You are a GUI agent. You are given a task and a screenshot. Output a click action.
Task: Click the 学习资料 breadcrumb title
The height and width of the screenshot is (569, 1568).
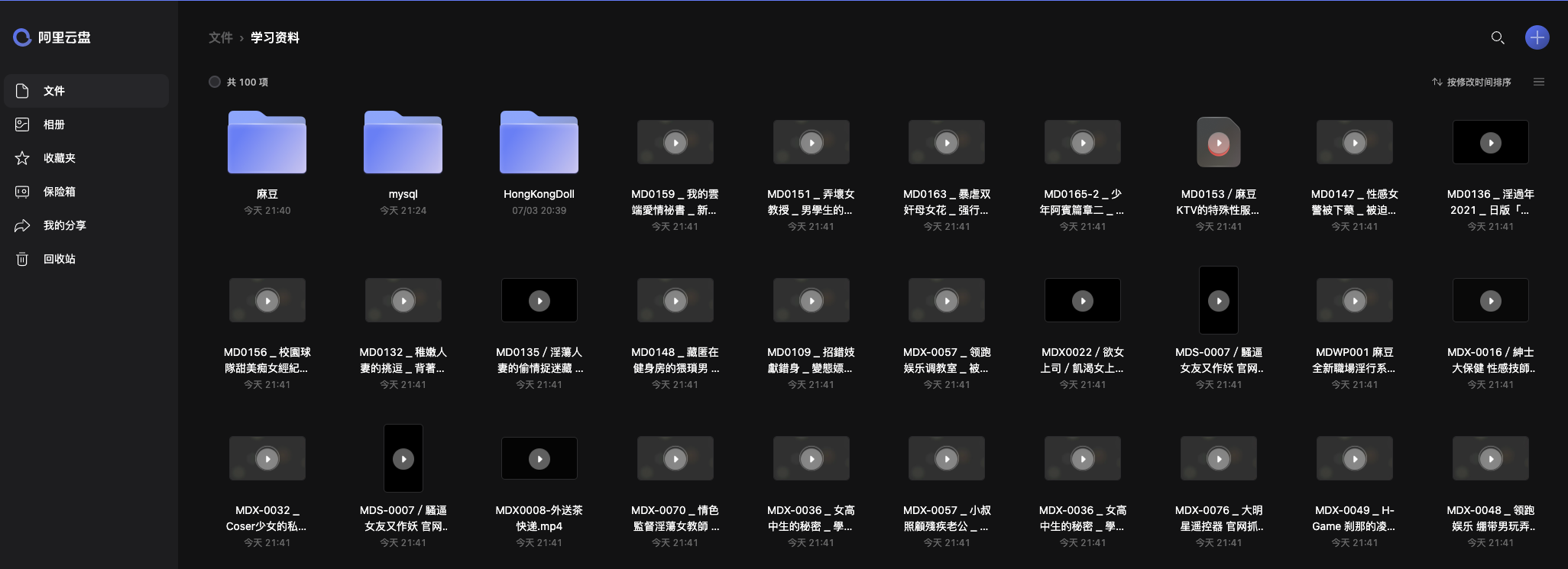275,37
